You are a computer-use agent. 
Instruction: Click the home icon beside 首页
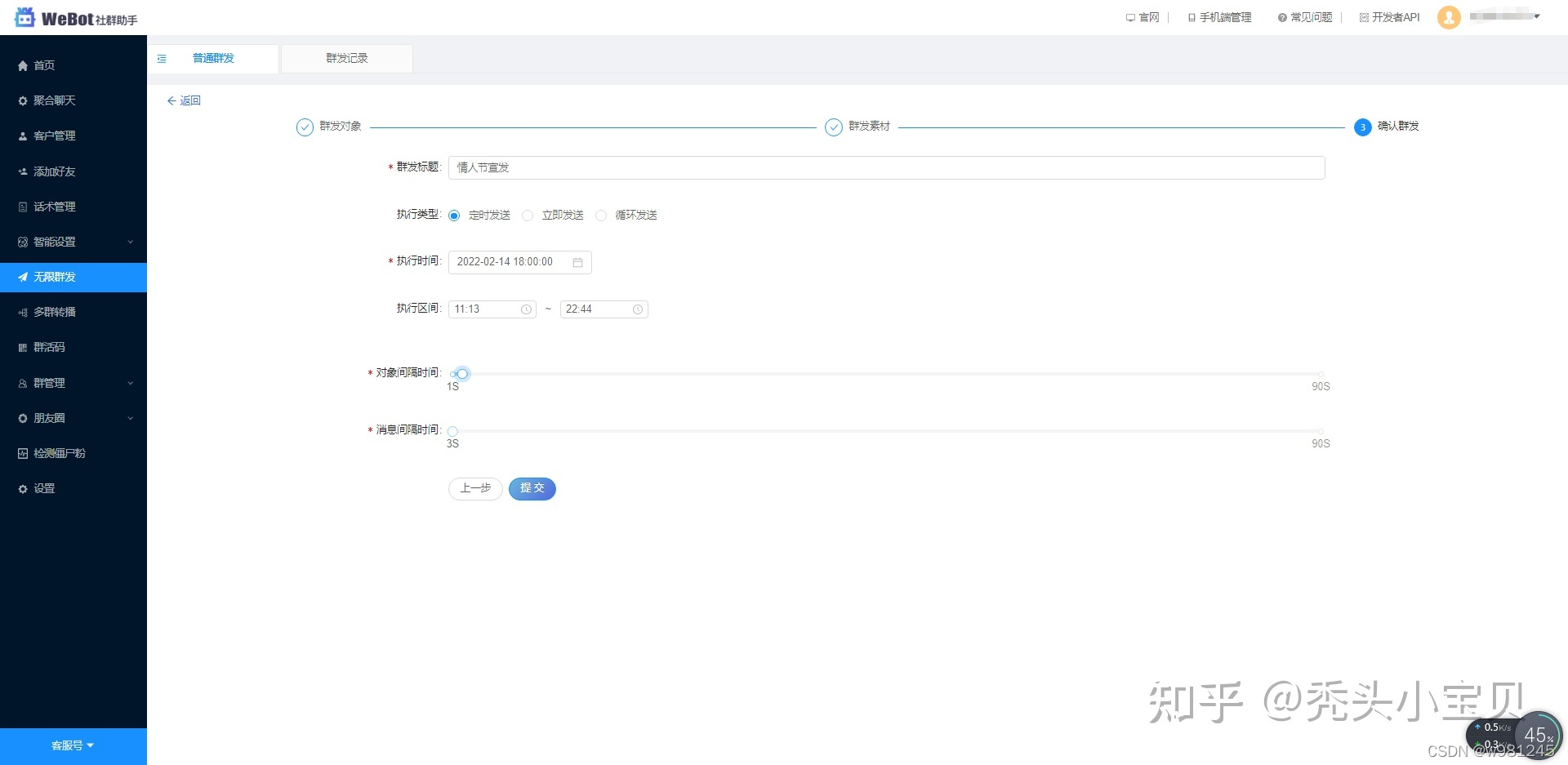[23, 65]
